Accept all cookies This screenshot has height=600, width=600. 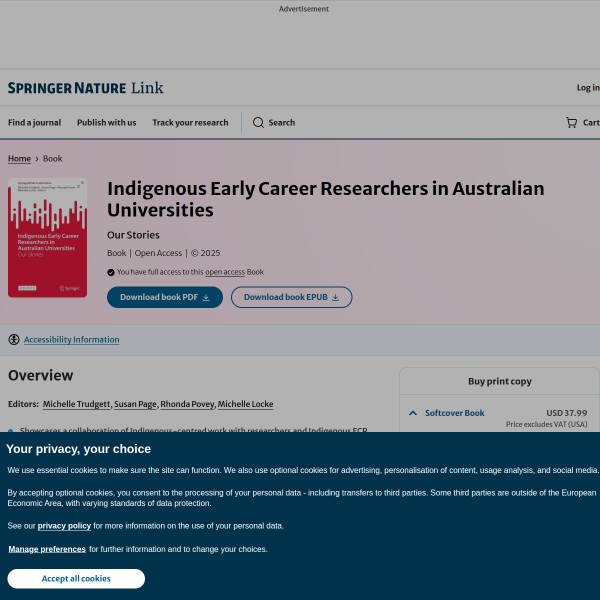coord(76,579)
